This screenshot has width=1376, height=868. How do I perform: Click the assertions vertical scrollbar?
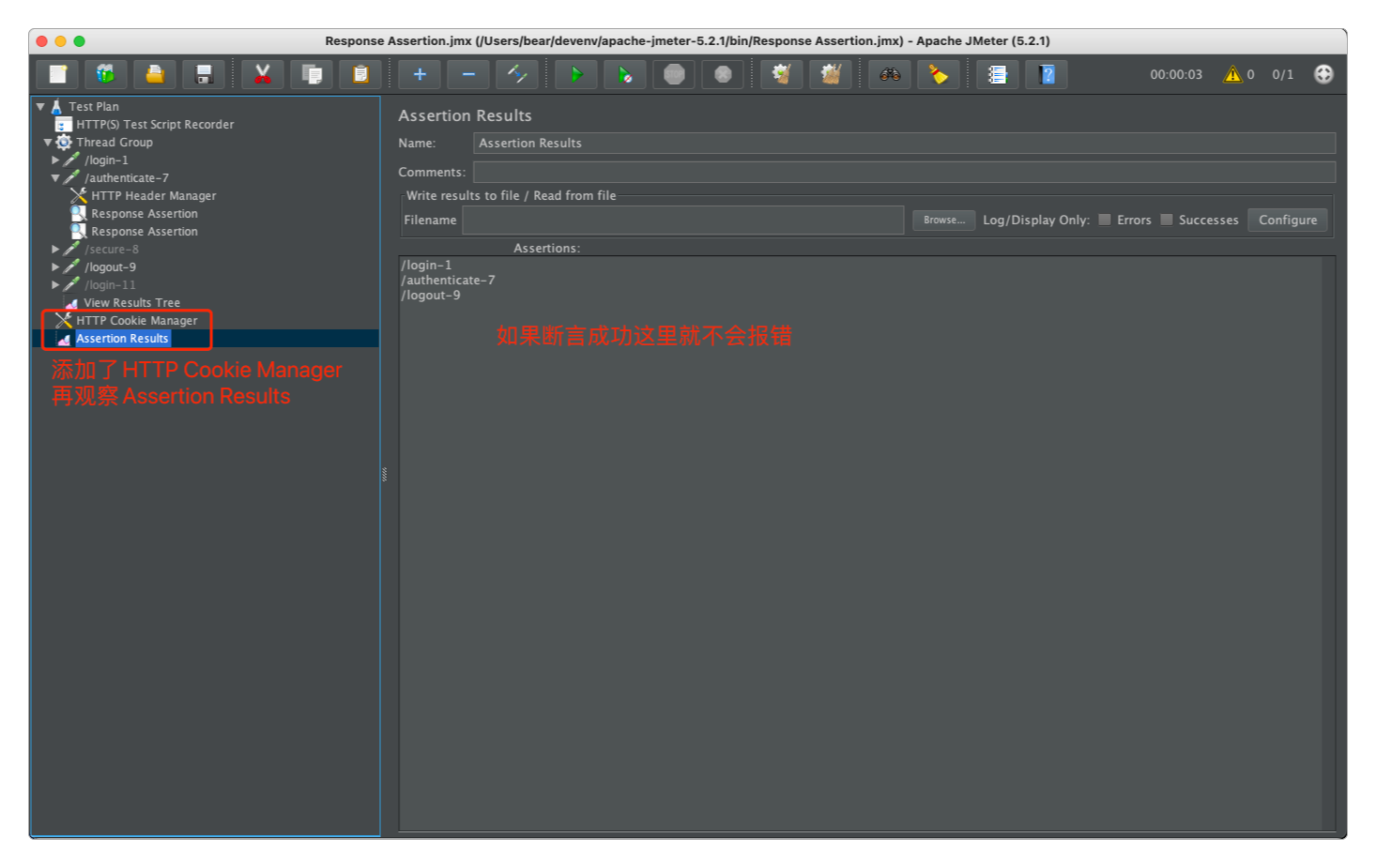click(1328, 542)
